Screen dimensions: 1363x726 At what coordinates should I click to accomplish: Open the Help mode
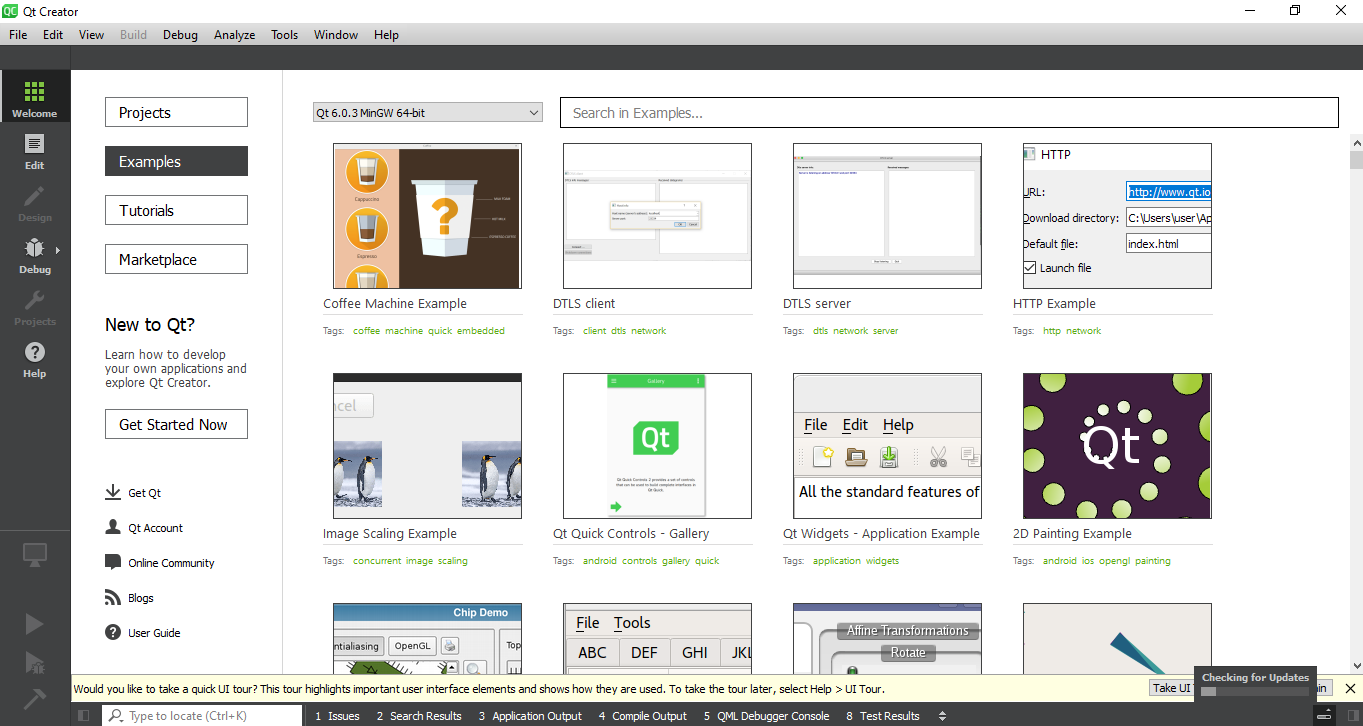[35, 358]
